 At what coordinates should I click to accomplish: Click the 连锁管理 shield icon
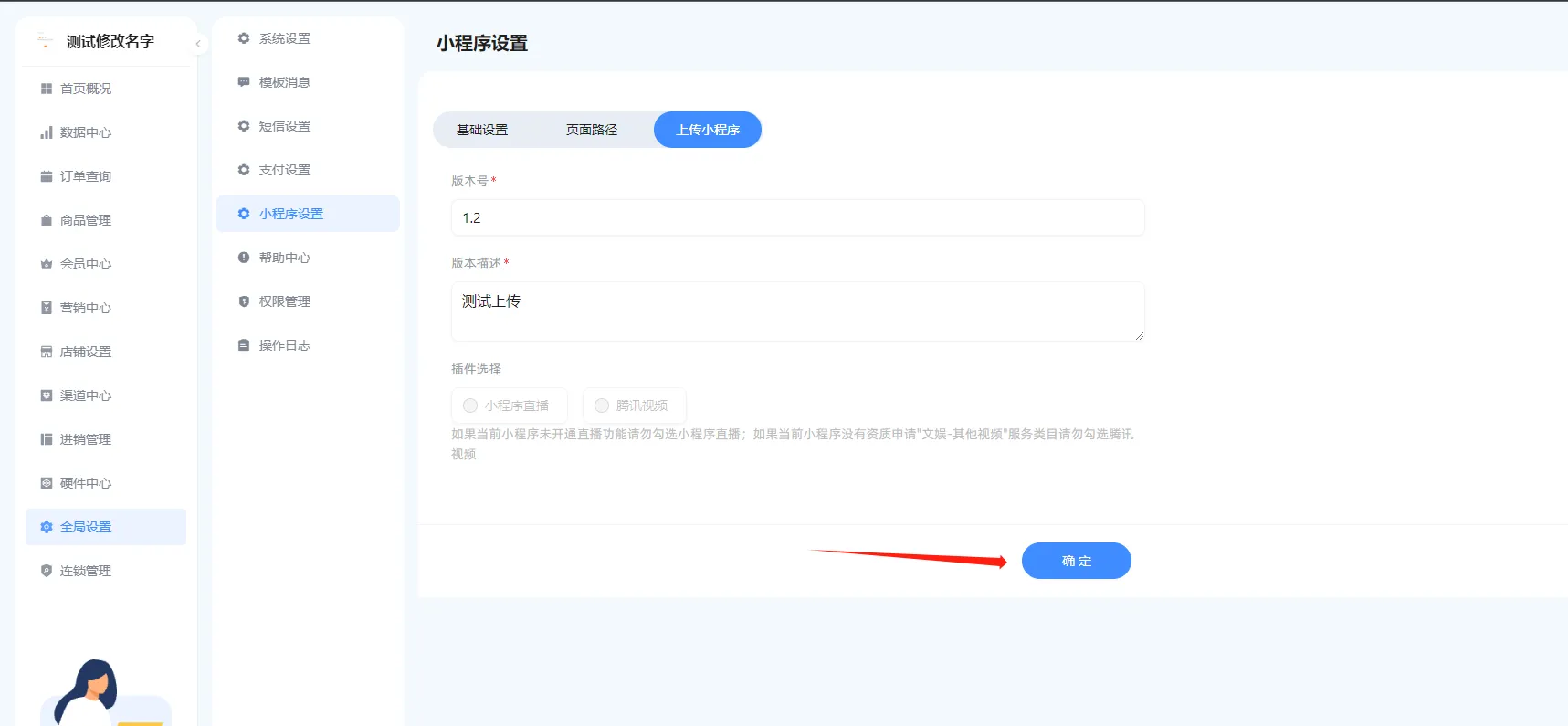click(x=47, y=571)
